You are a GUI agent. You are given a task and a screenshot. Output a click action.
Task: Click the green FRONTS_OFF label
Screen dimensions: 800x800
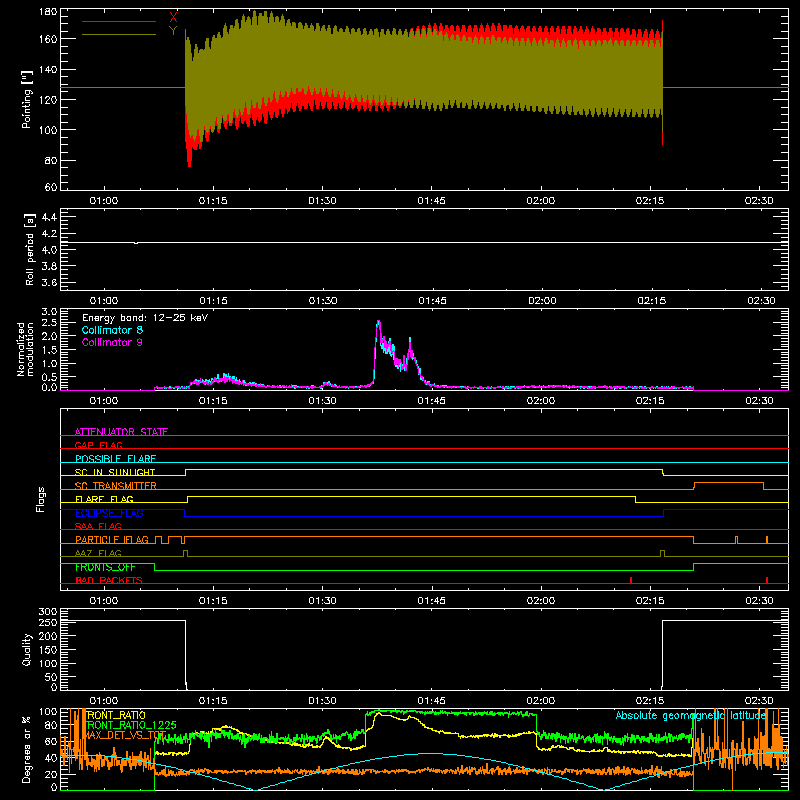(x=105, y=567)
